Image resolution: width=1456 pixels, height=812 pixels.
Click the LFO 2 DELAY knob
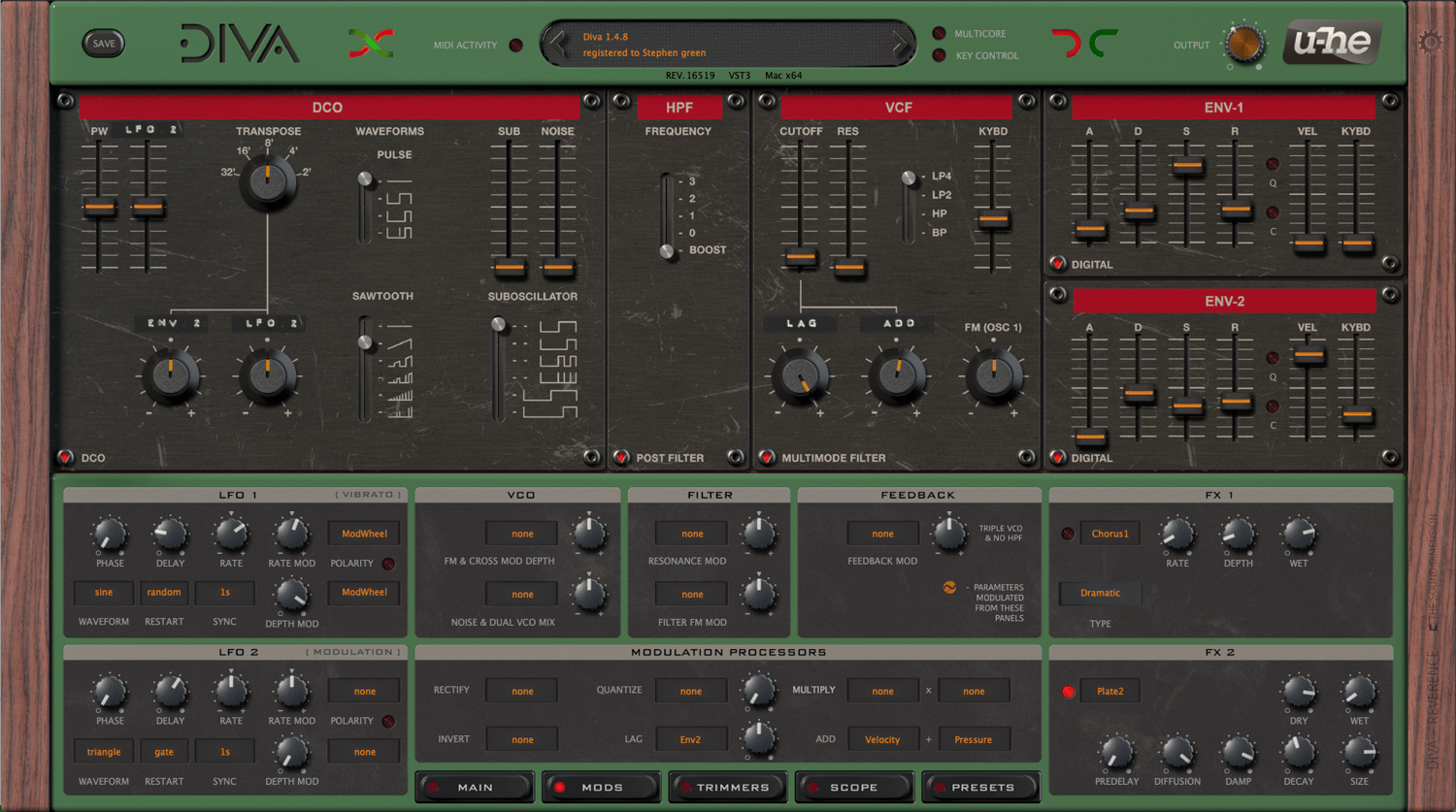click(x=171, y=692)
